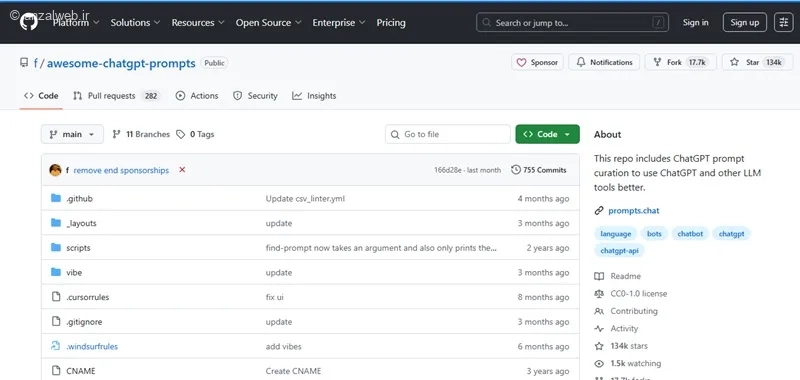
Task: Click the failed status X icon
Action: point(182,170)
